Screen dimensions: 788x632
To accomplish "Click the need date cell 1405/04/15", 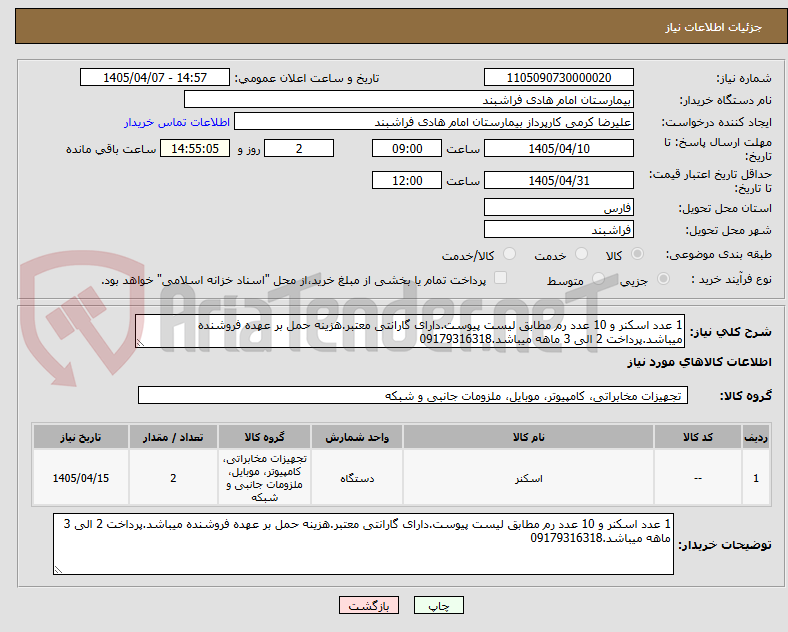I will 81,478.
